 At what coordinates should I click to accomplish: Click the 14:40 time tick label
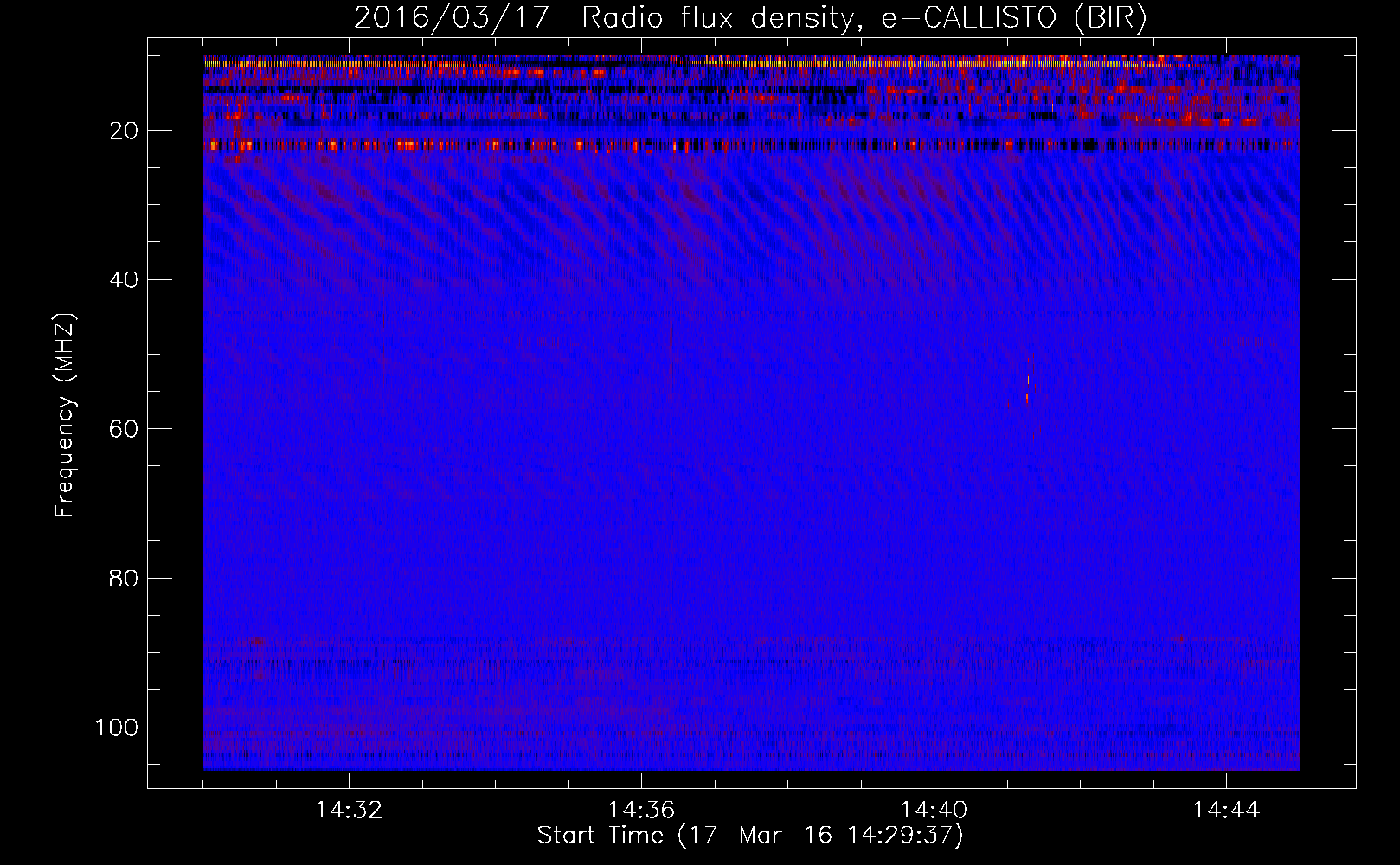934,811
